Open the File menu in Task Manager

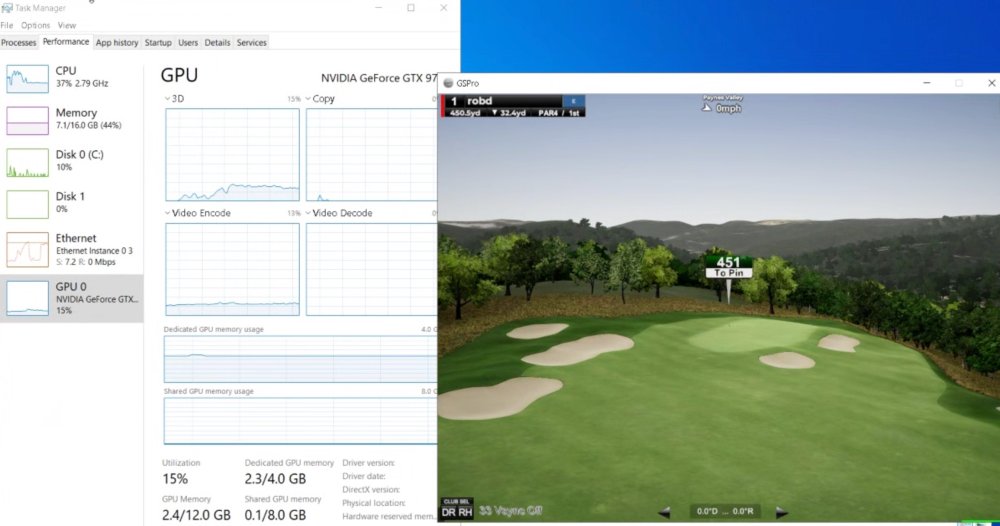point(7,26)
